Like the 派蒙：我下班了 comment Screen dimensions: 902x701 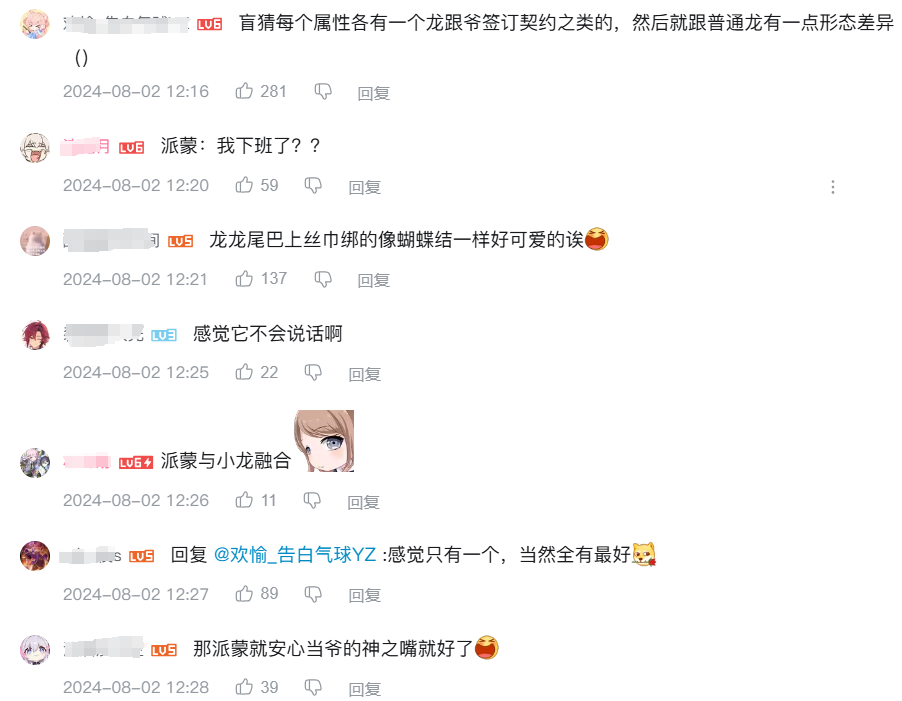[244, 185]
